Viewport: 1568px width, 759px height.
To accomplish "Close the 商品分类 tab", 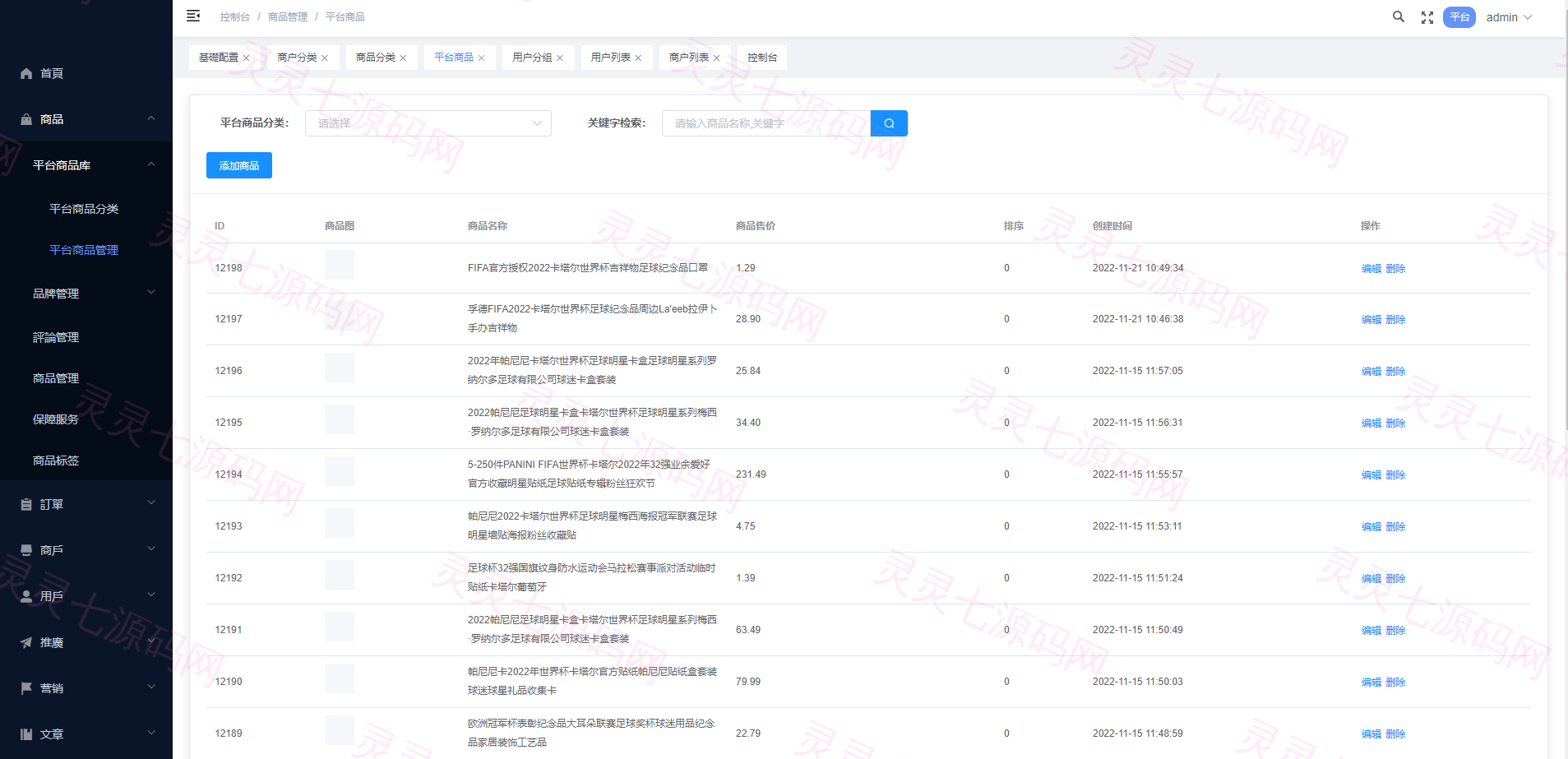I will pos(403,58).
